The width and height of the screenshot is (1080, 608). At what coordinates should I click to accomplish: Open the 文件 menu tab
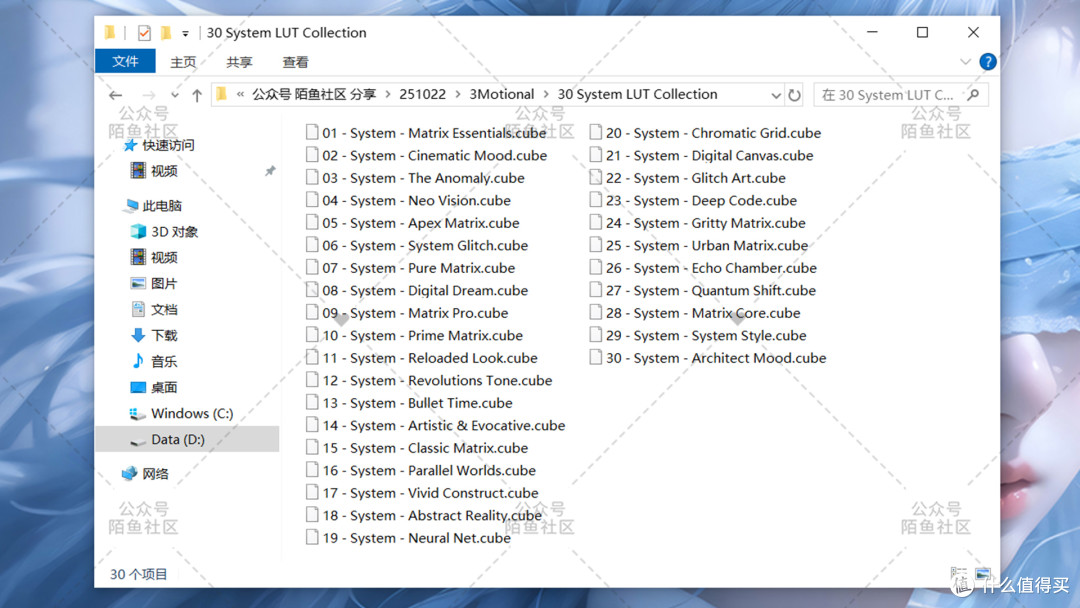[x=125, y=61]
